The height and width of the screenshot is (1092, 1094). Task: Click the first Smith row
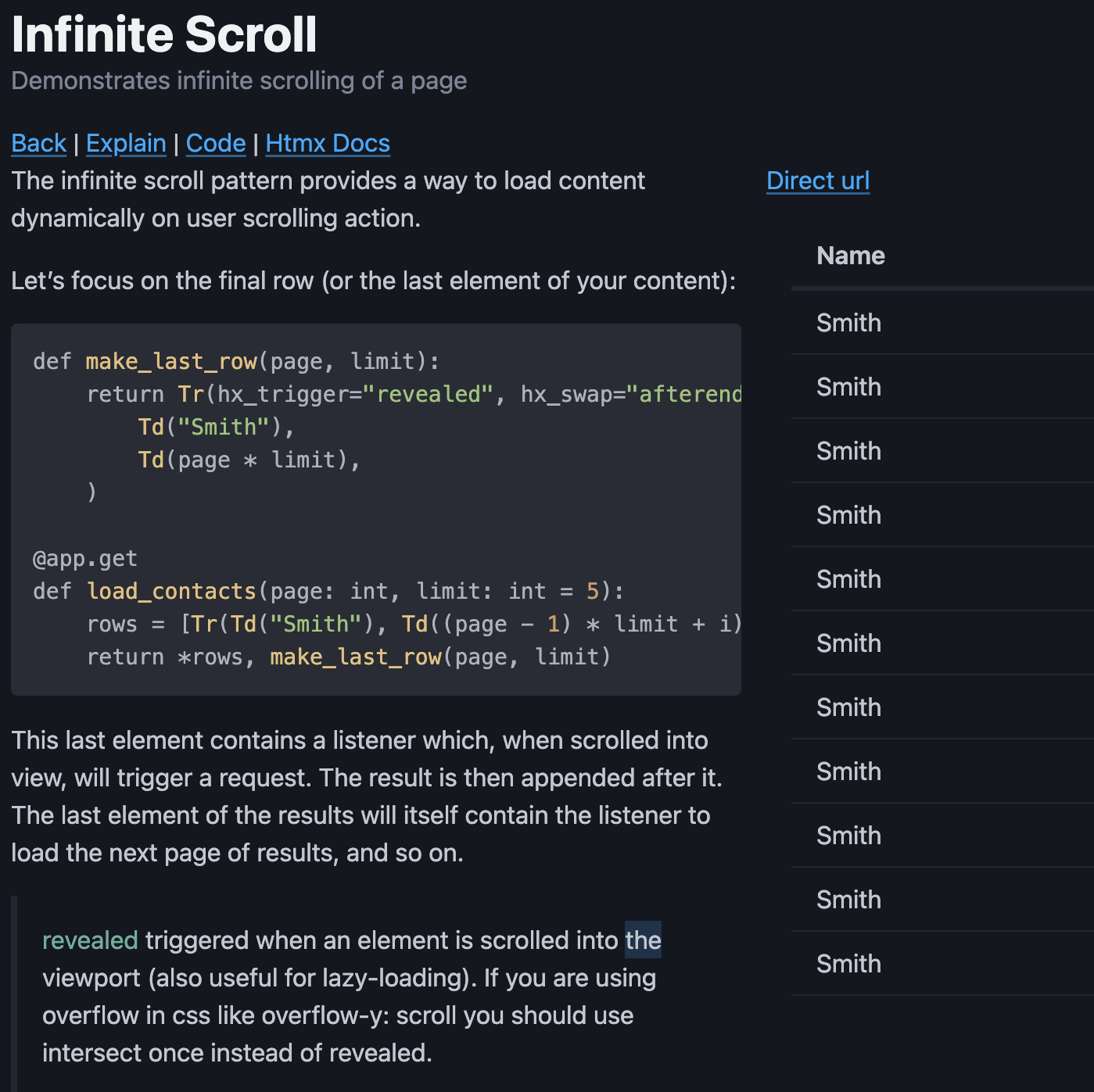pos(848,322)
